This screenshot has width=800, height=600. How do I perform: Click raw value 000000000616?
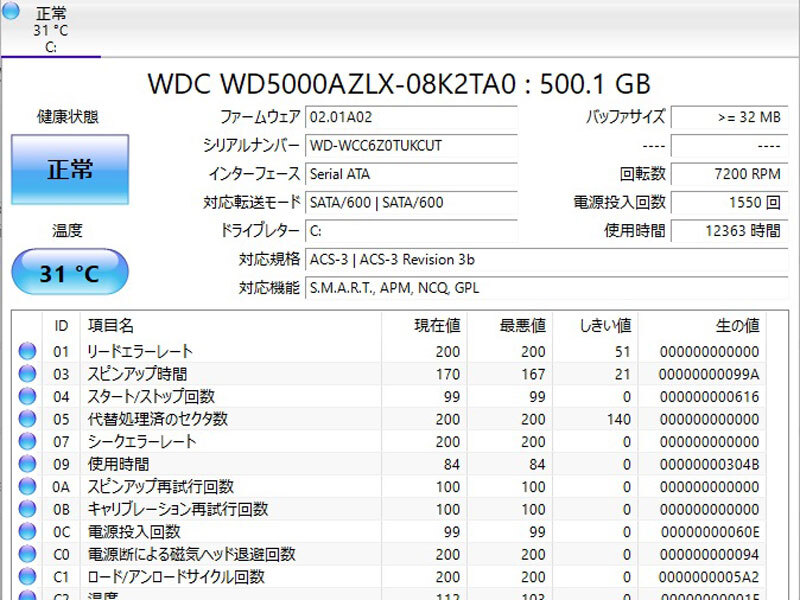(x=709, y=396)
